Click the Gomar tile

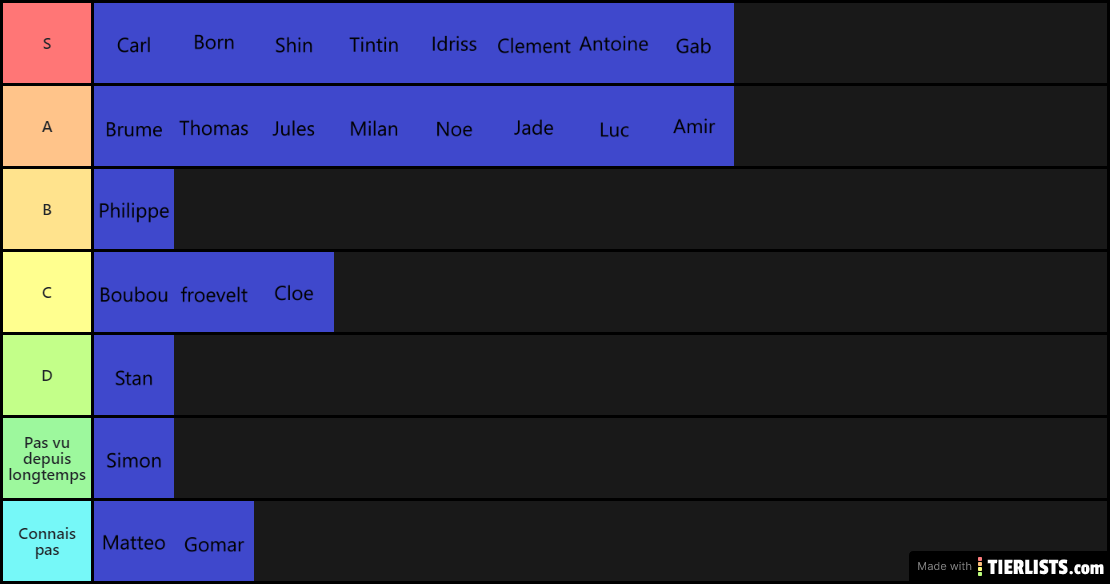(x=214, y=541)
